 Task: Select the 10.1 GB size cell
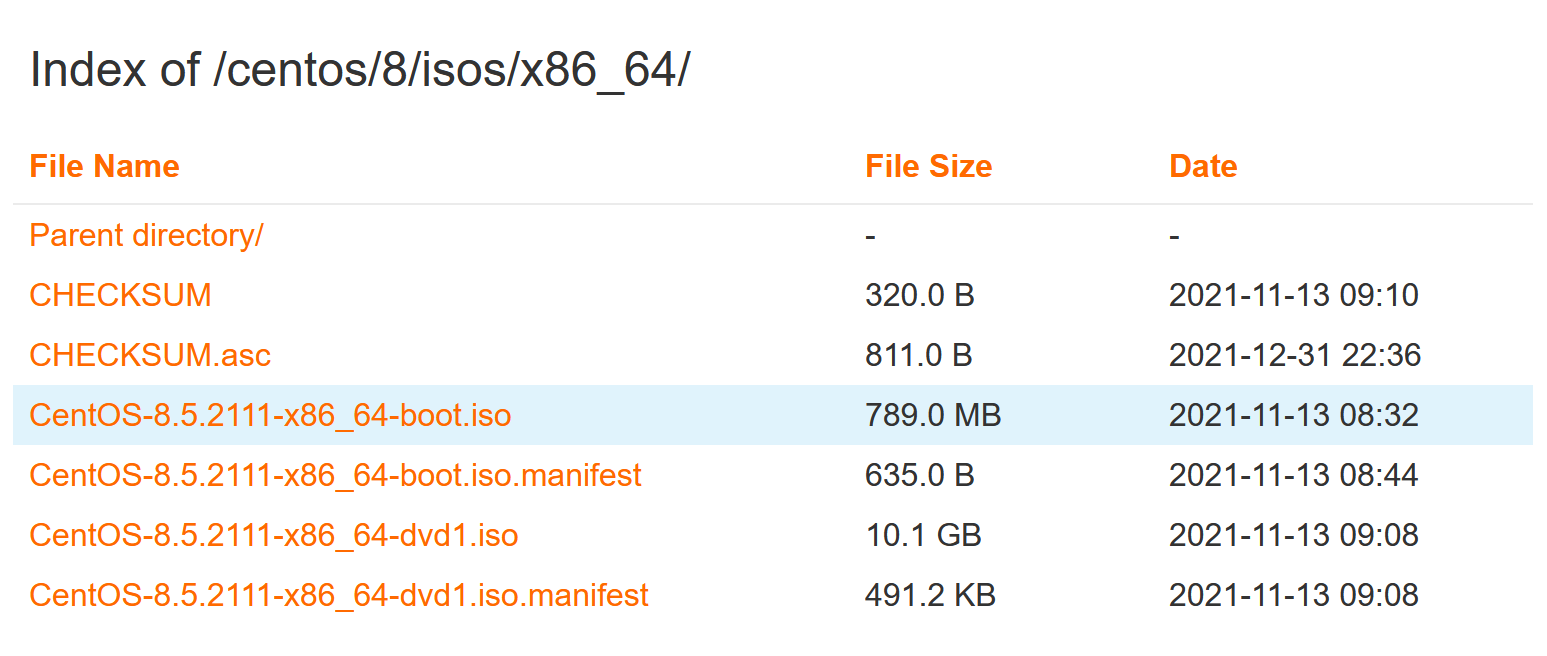click(x=923, y=535)
